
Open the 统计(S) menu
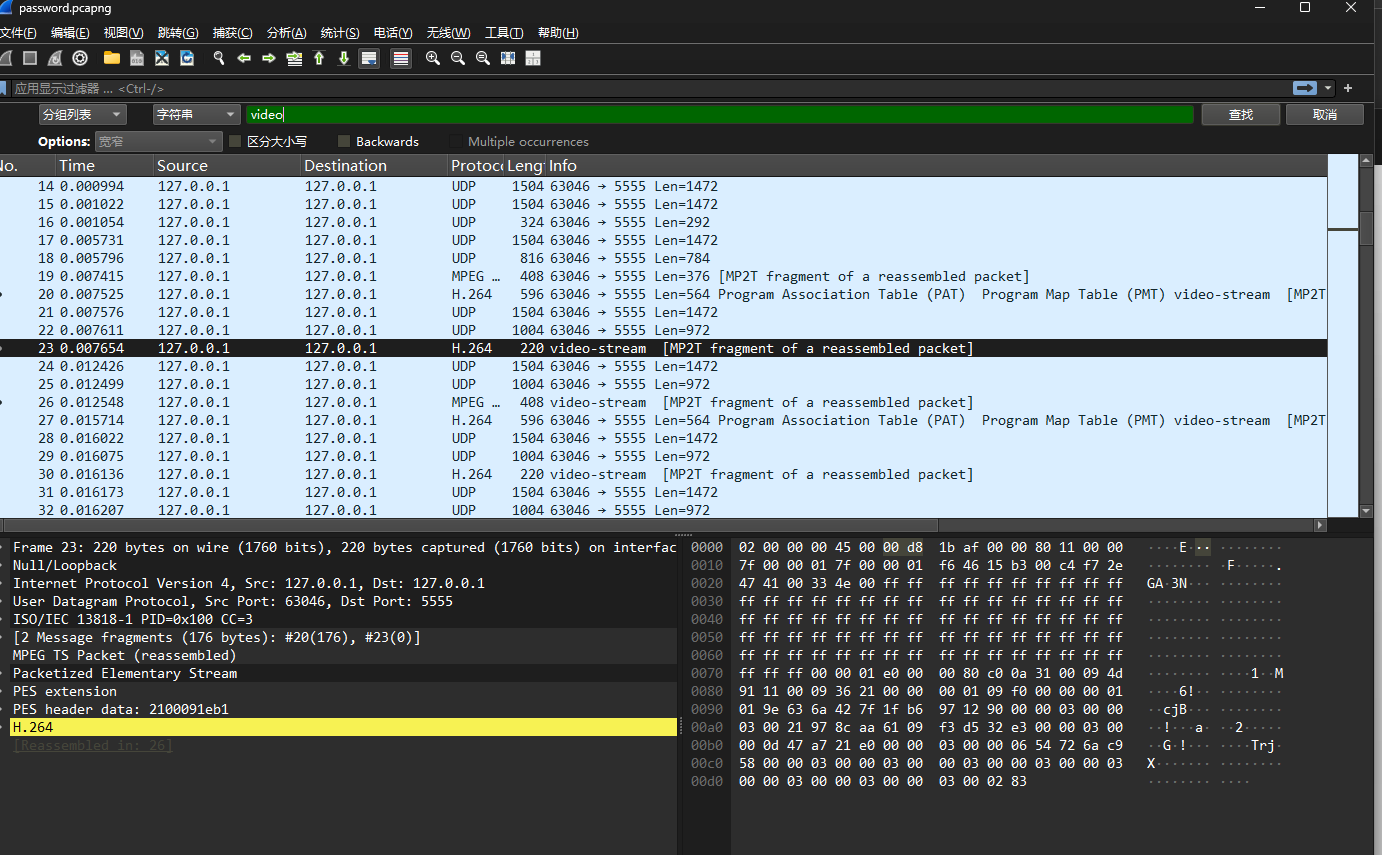(x=341, y=33)
